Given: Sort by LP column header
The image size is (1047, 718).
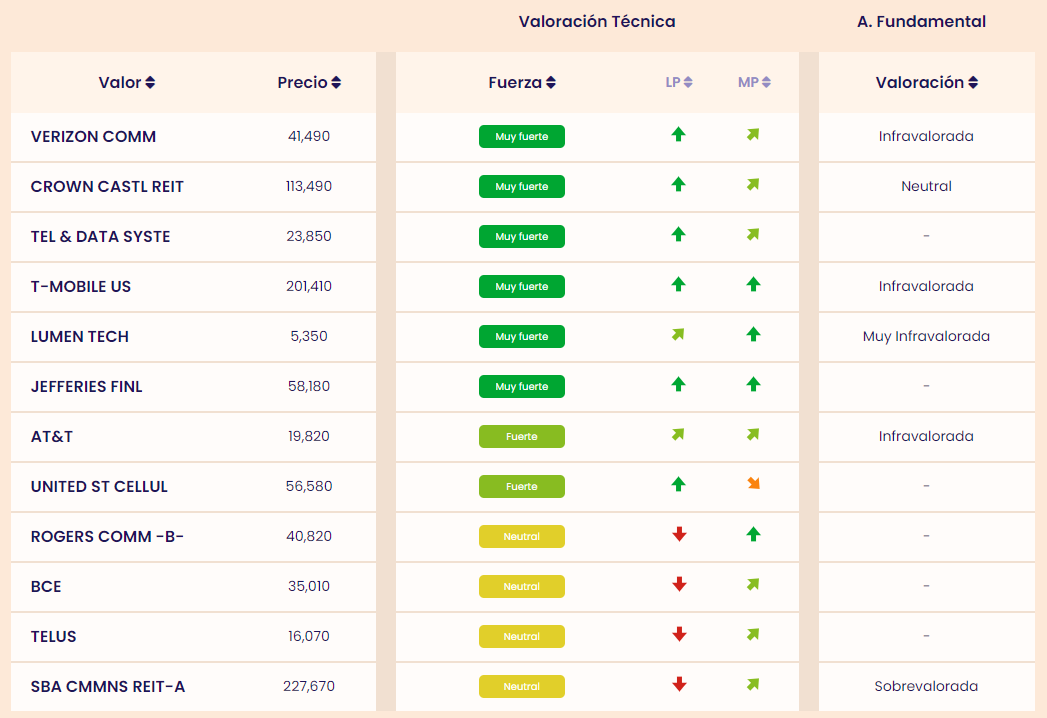Looking at the screenshot, I should [x=679, y=83].
